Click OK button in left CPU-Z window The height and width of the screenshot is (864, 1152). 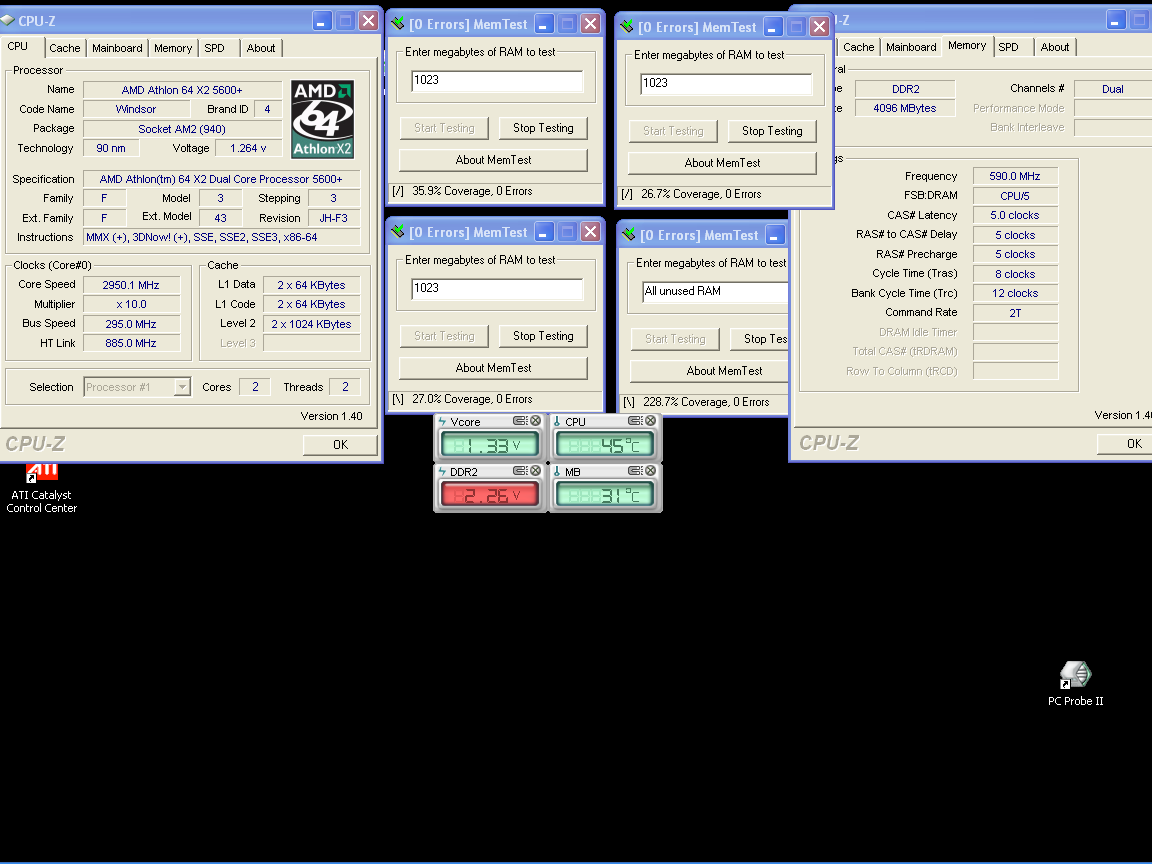(340, 444)
